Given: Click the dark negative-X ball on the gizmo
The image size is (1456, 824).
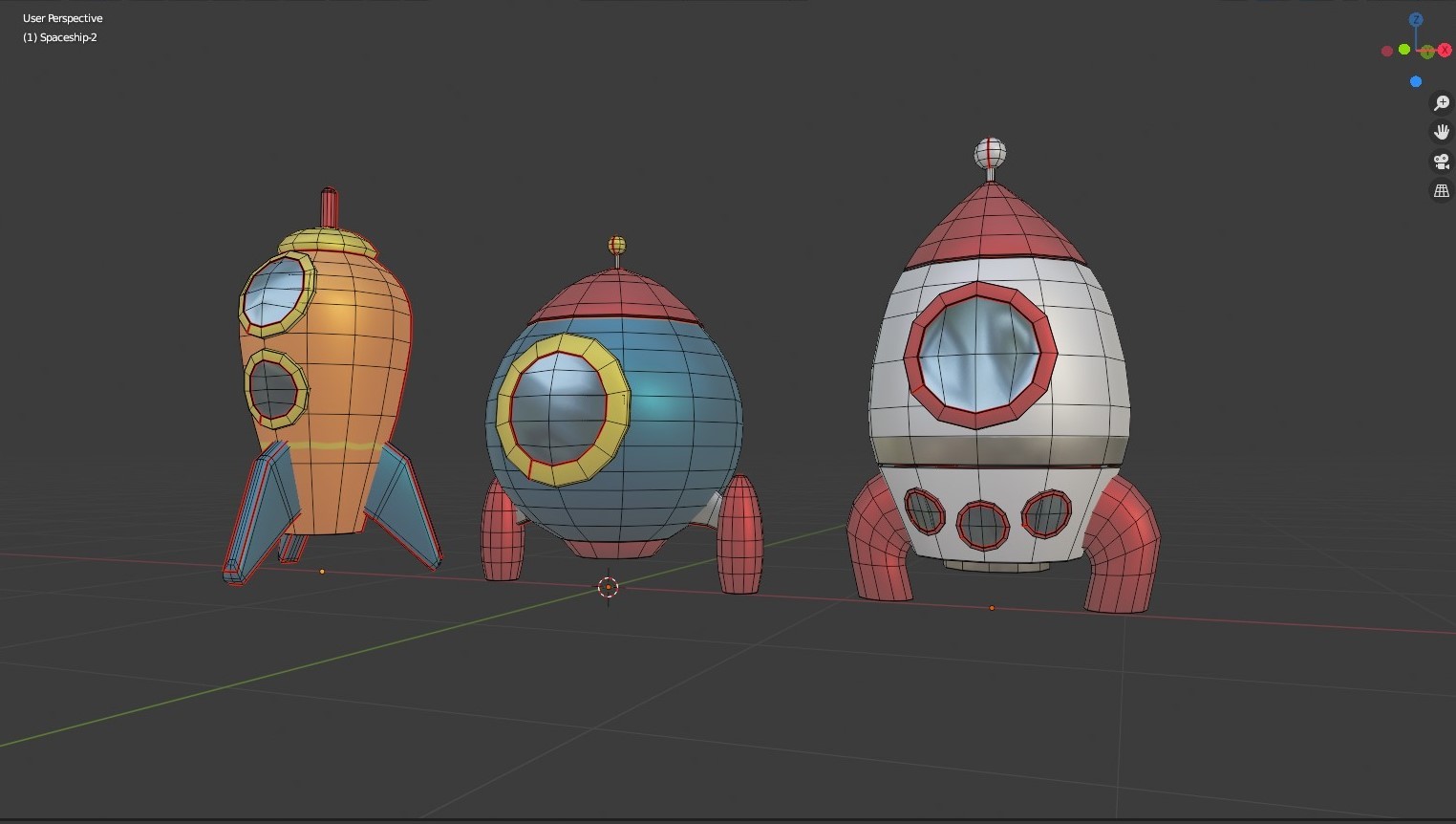Looking at the screenshot, I should [x=1387, y=51].
